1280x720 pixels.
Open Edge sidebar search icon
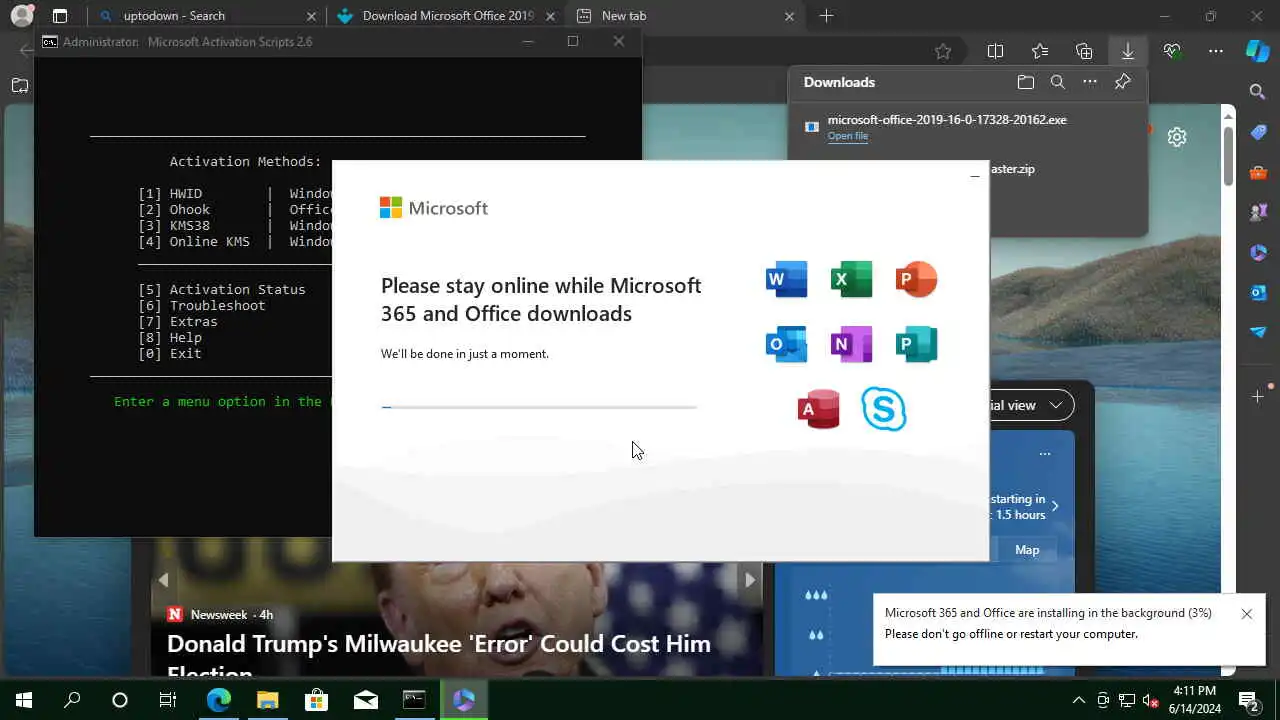tap(1258, 92)
